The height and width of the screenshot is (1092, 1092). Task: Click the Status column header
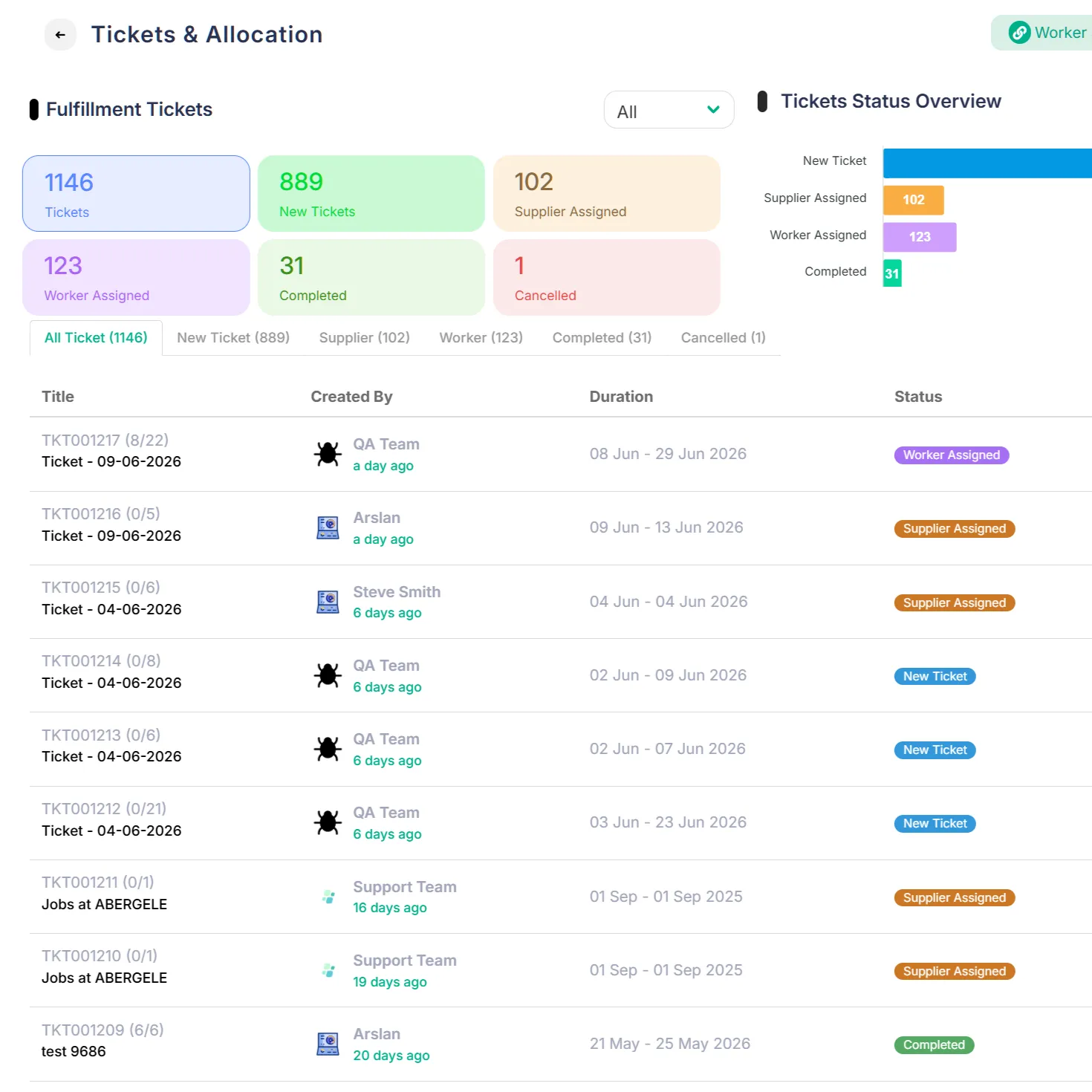918,397
